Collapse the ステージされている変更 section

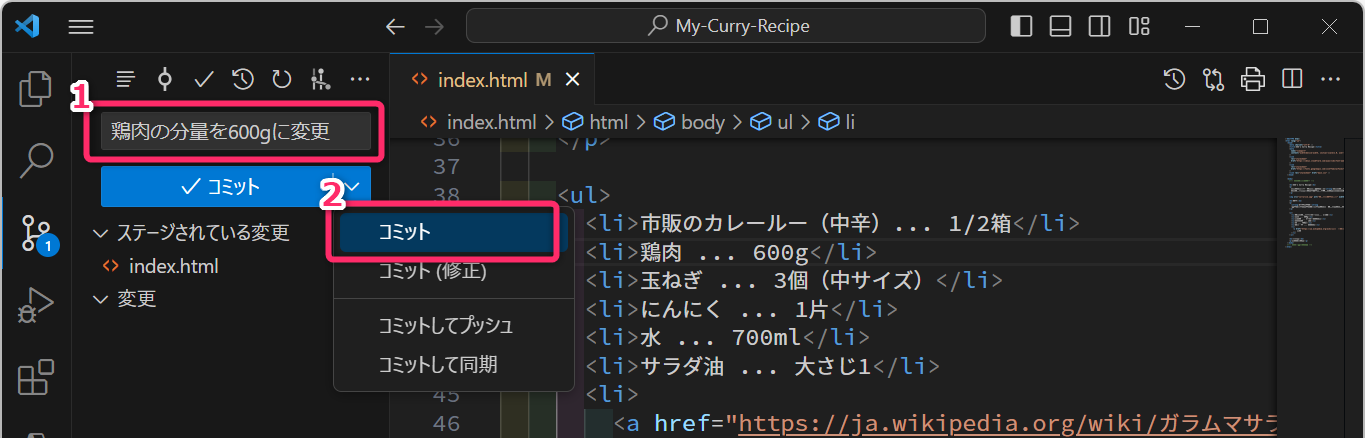click(100, 233)
